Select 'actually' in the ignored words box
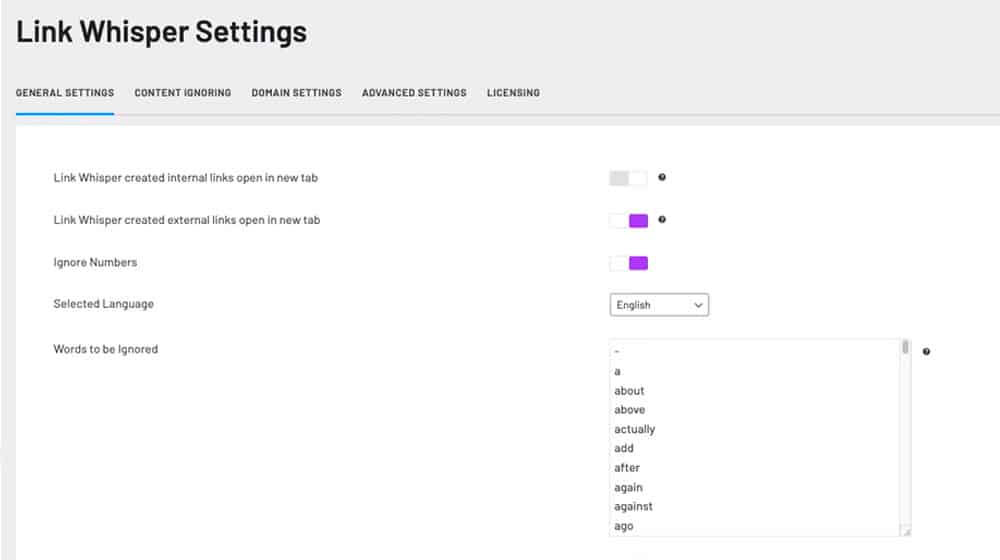The height and width of the screenshot is (560, 1000). 635,429
